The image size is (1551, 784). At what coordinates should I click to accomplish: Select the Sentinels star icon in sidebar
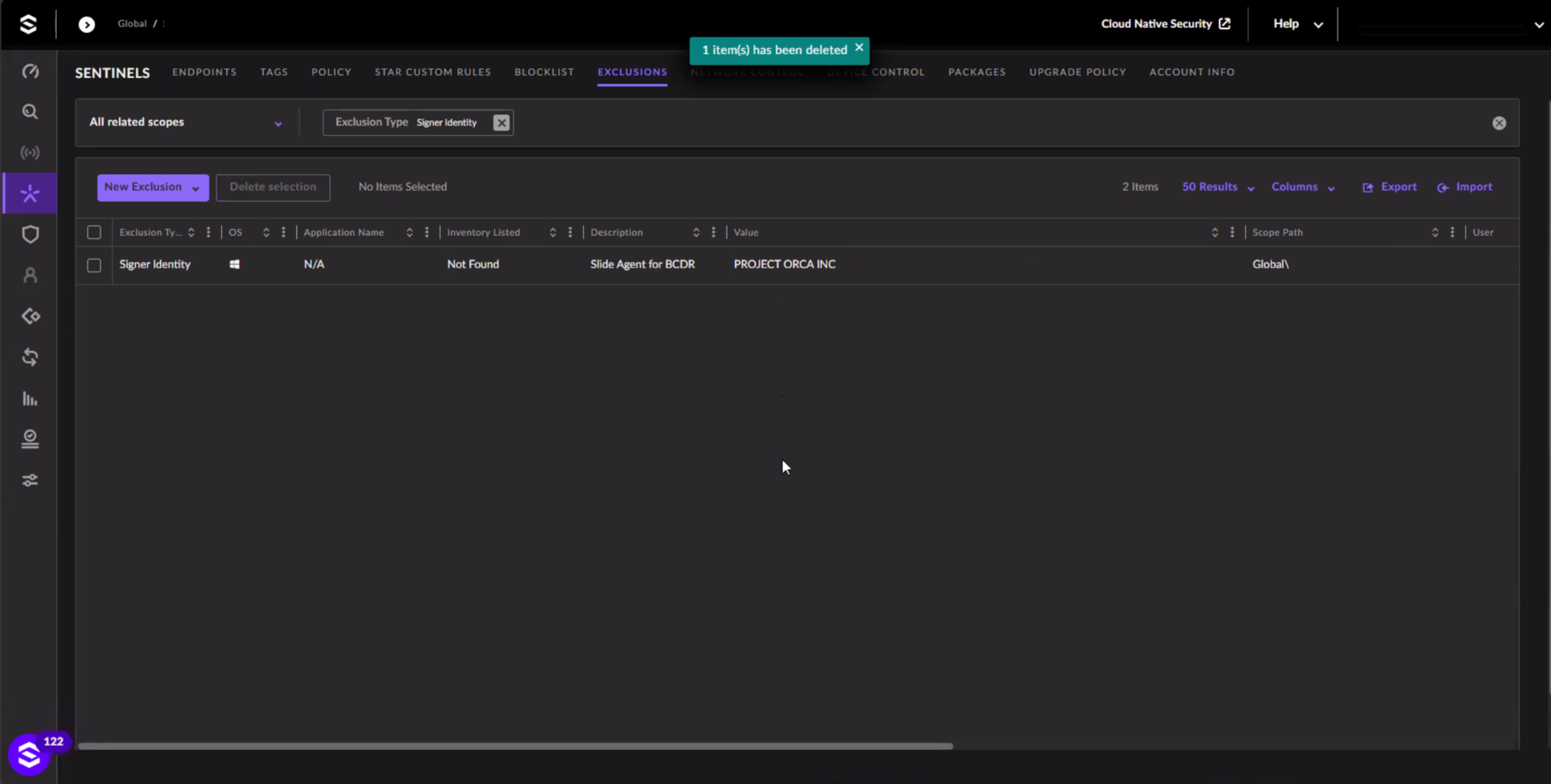30,193
